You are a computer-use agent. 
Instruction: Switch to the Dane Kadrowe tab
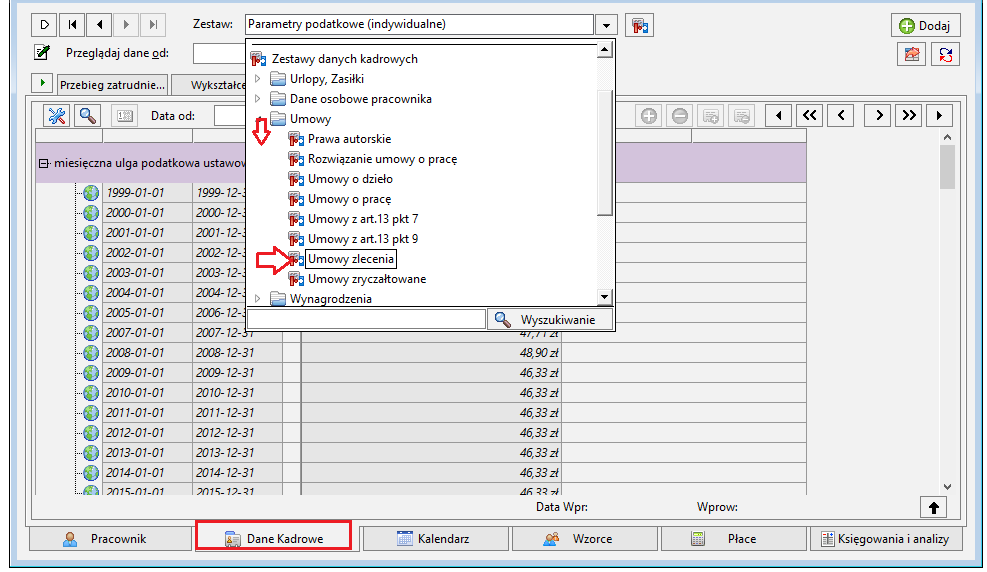(x=274, y=539)
